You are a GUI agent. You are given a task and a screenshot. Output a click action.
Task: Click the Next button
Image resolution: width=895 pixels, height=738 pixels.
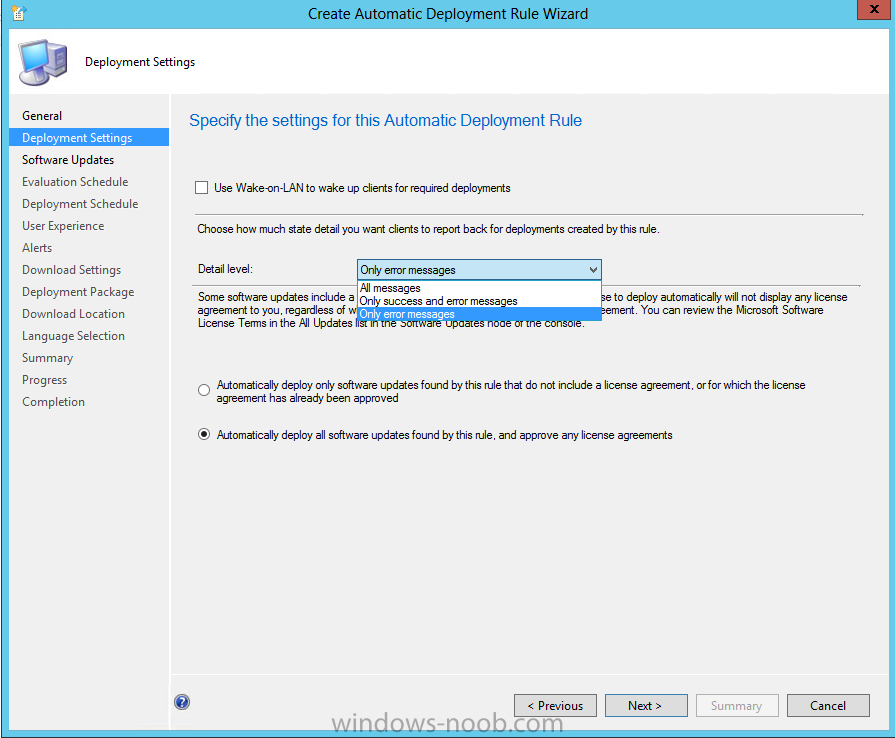646,705
